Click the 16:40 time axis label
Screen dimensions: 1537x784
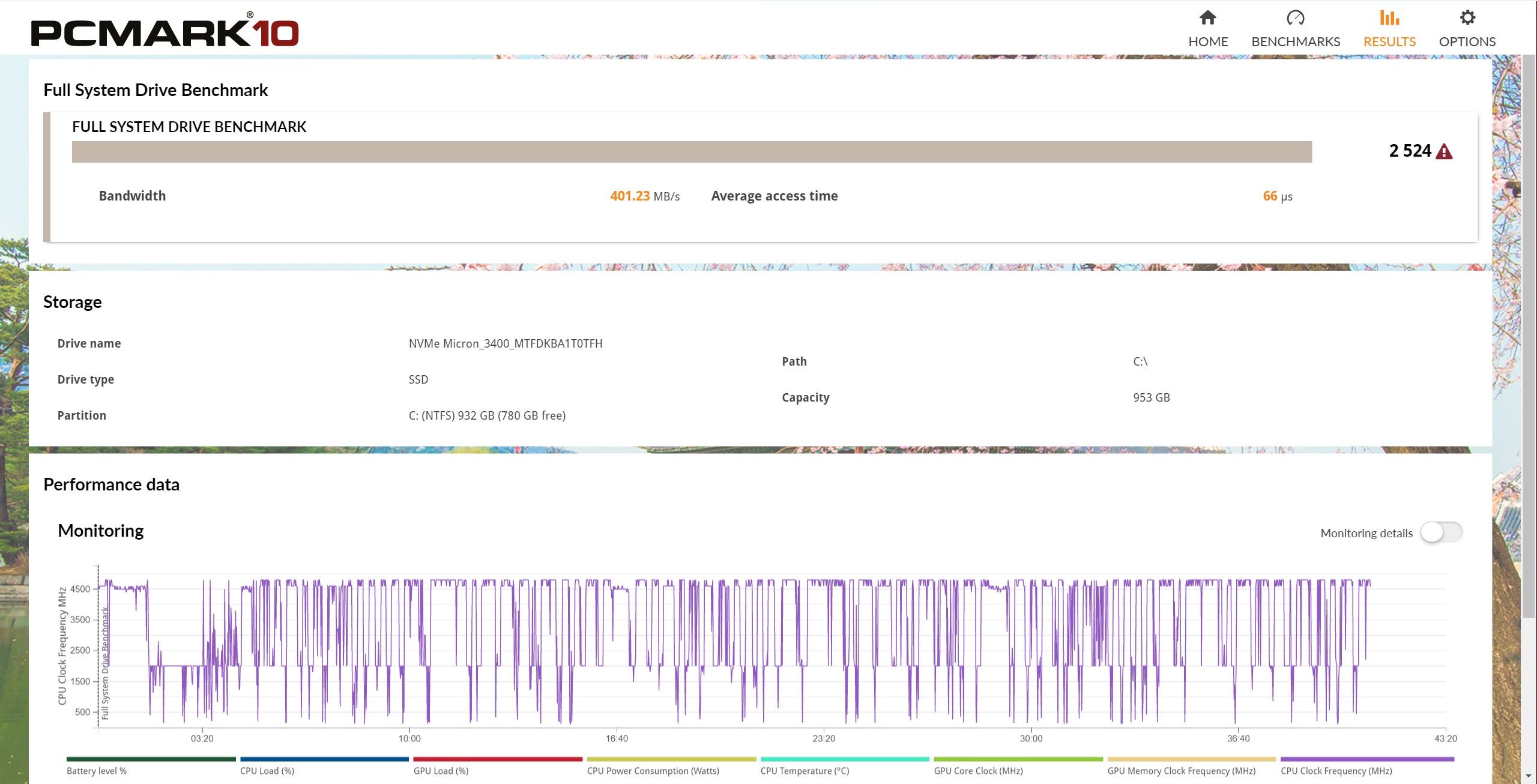617,738
